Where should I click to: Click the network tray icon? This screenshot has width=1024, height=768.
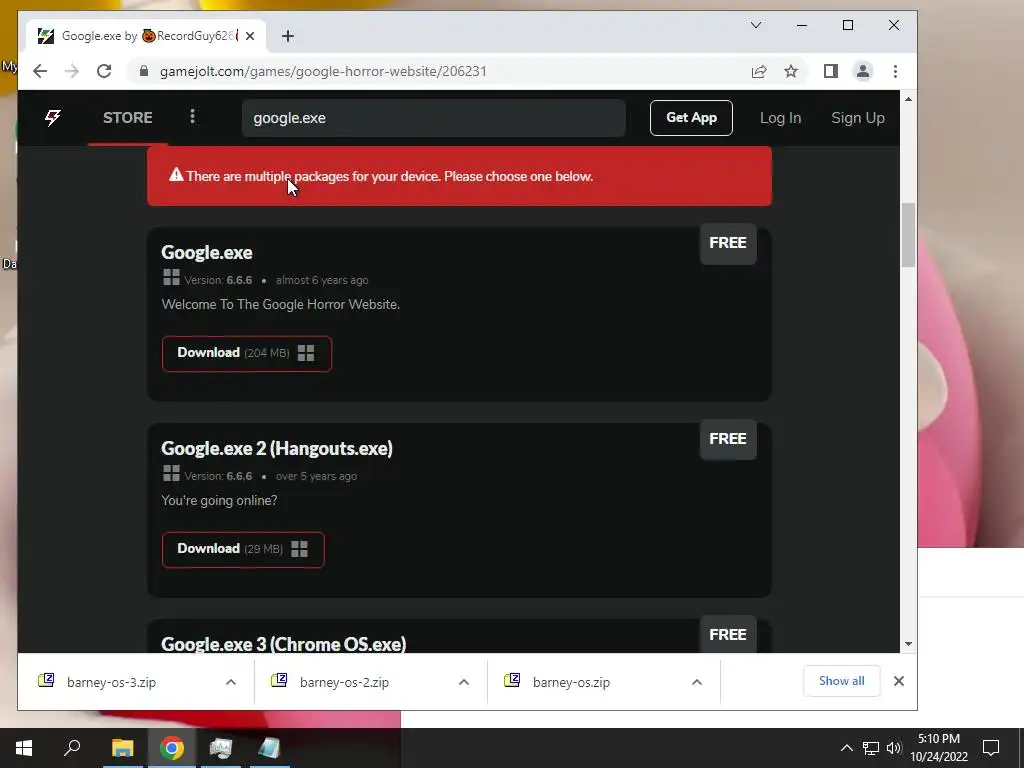click(871, 748)
